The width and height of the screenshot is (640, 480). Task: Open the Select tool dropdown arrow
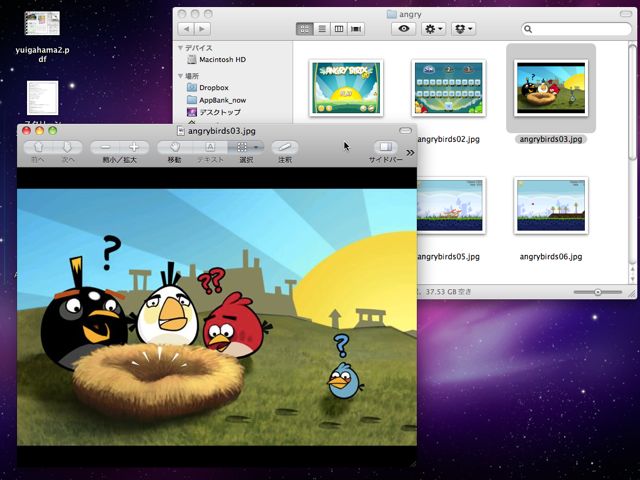click(x=257, y=147)
